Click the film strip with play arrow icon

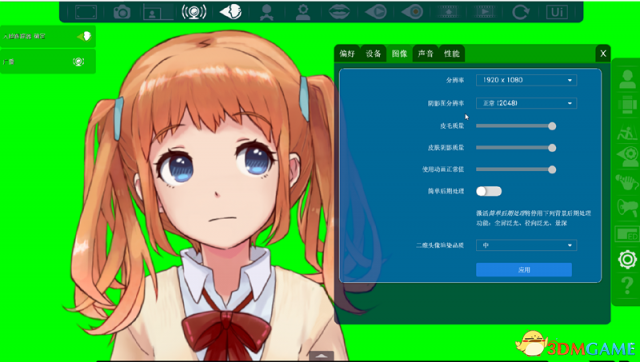click(x=484, y=12)
